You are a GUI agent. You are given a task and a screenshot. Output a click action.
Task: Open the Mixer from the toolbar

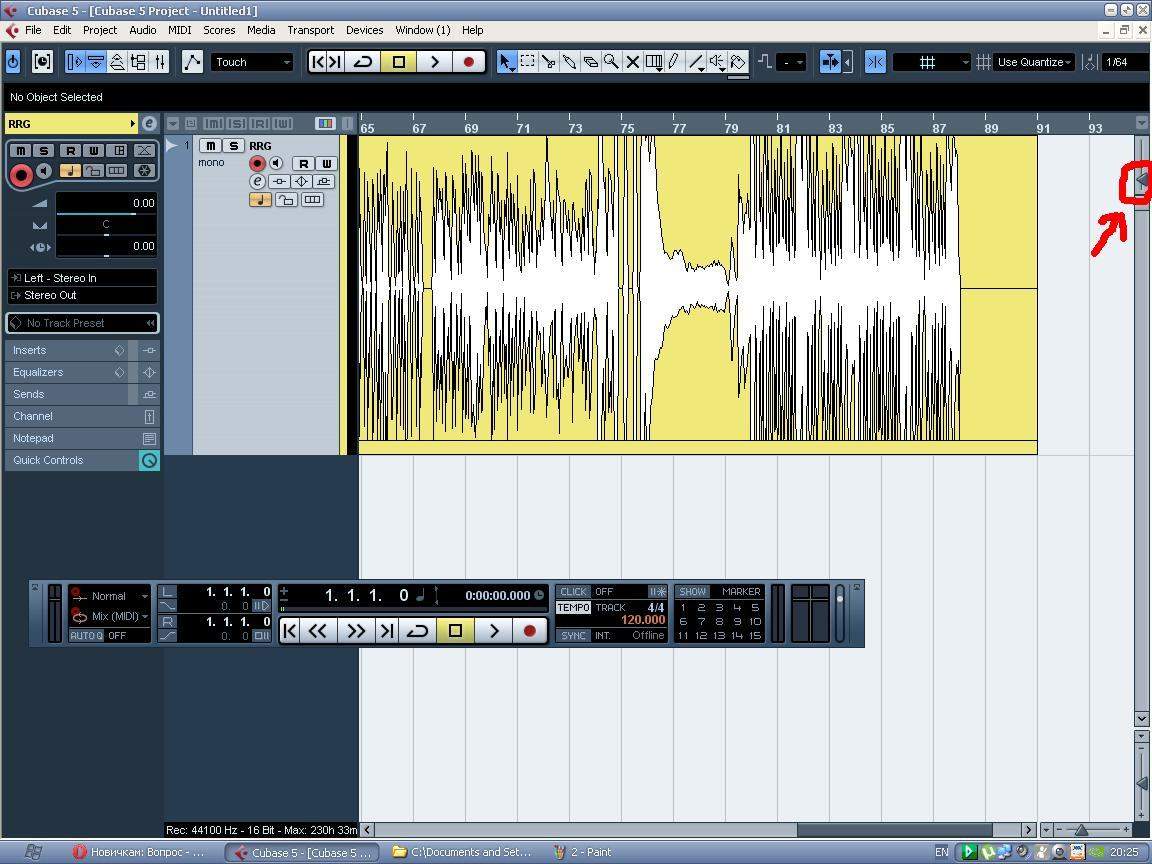160,62
